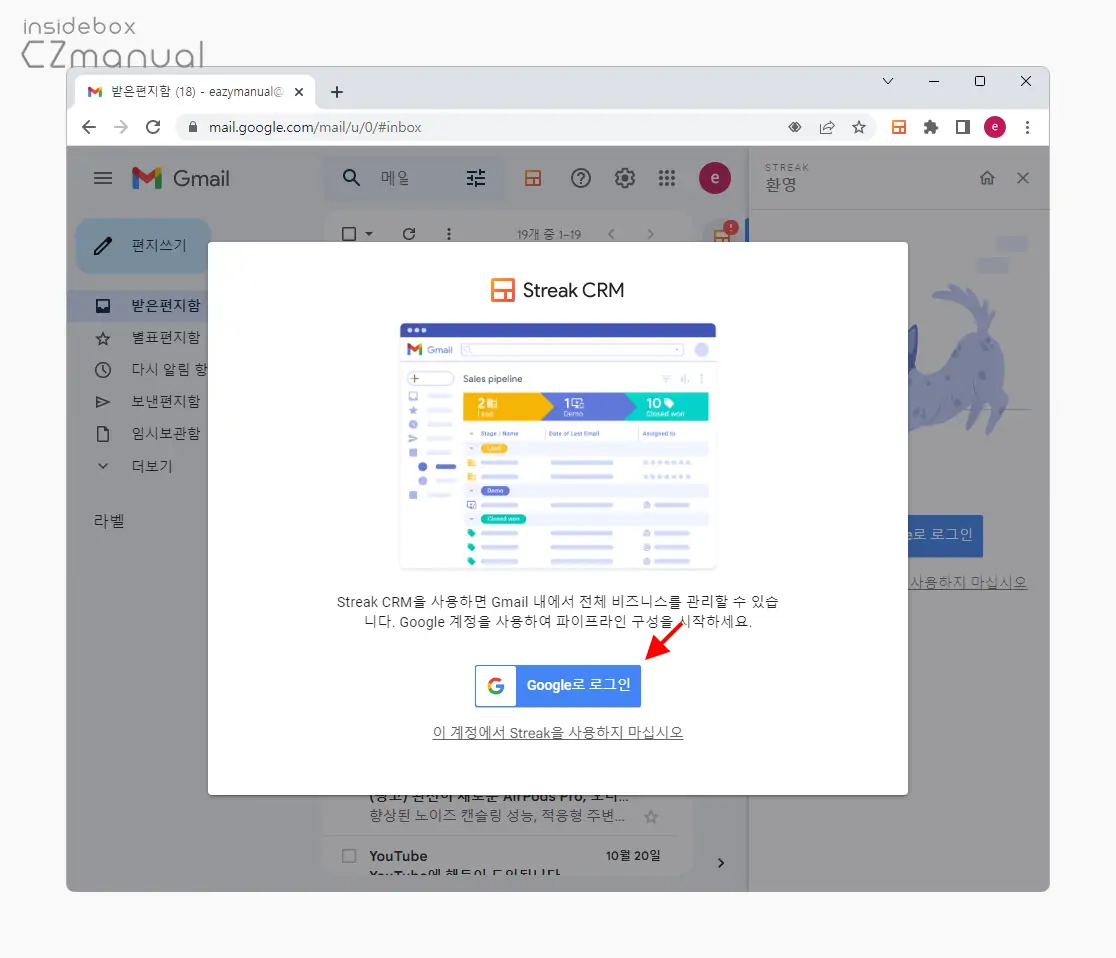Tick the checkbox on the YouTube email row
This screenshot has height=958, width=1116.
pos(349,856)
